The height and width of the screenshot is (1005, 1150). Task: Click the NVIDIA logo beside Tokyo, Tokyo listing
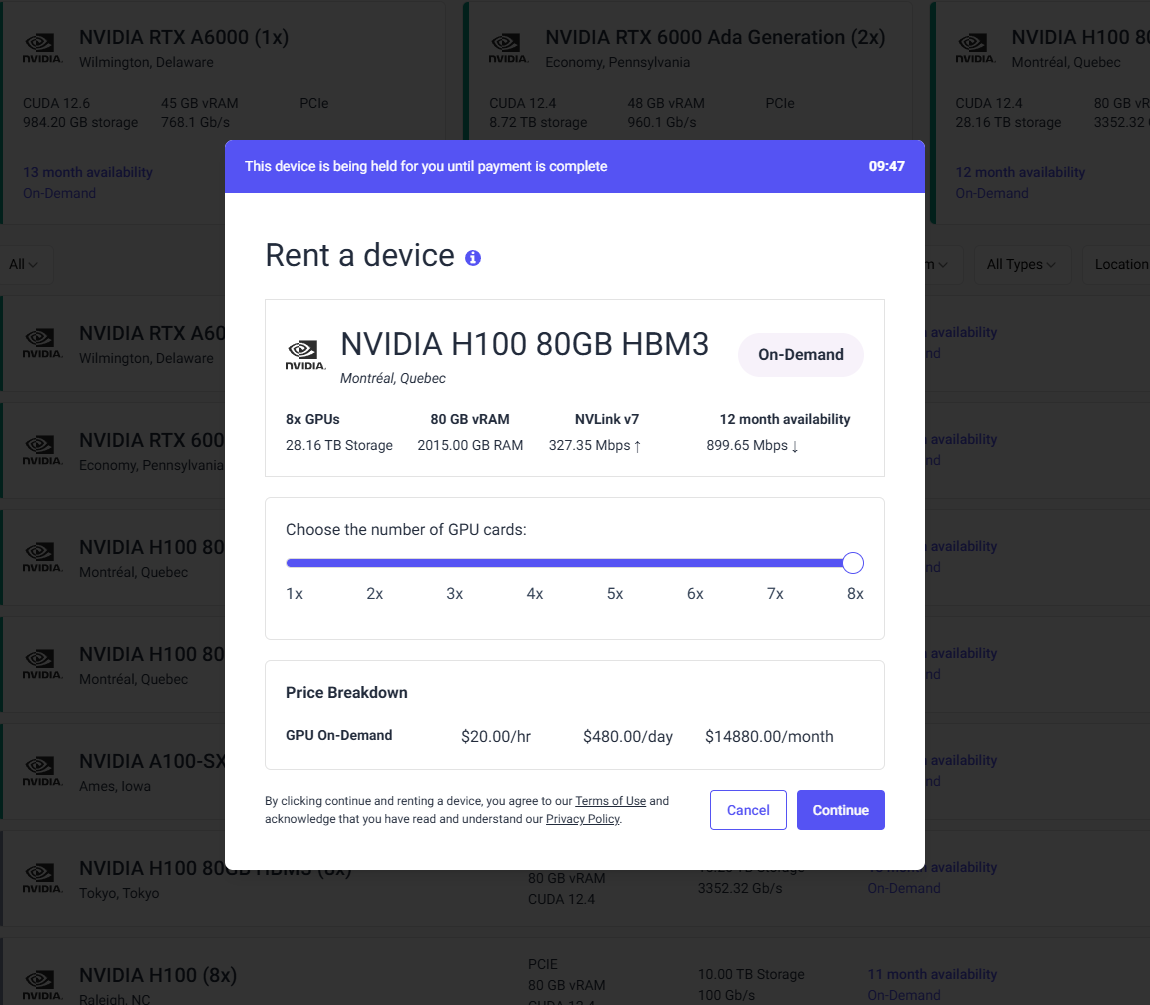(x=43, y=878)
